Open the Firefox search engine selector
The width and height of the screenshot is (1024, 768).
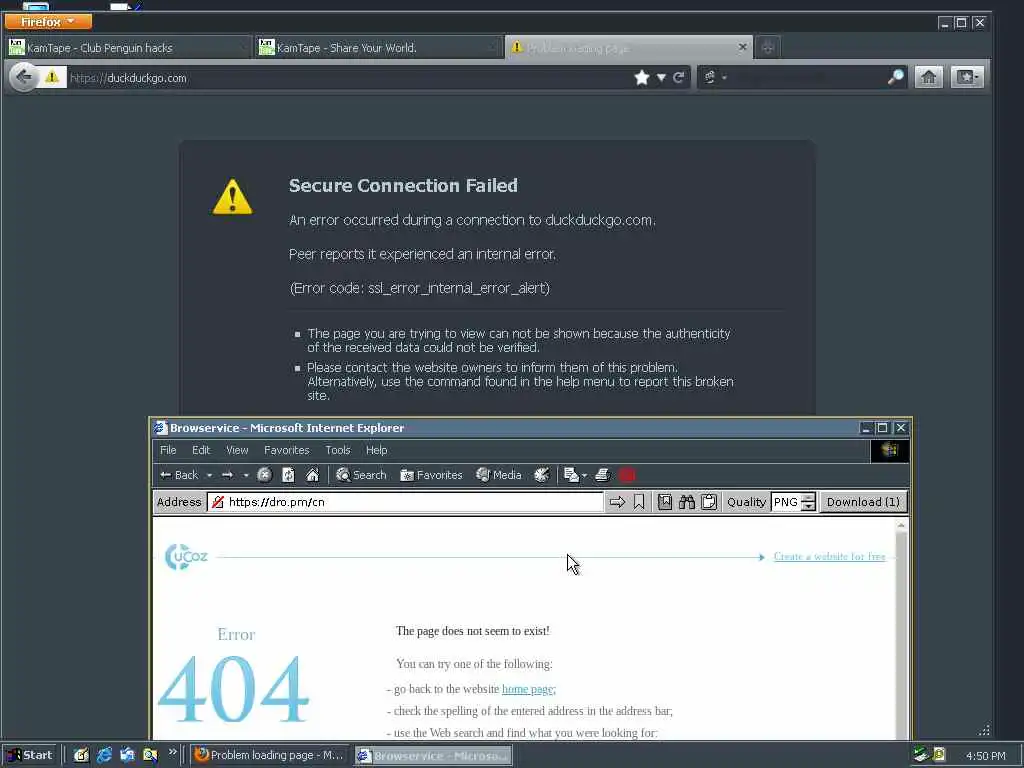pos(715,78)
